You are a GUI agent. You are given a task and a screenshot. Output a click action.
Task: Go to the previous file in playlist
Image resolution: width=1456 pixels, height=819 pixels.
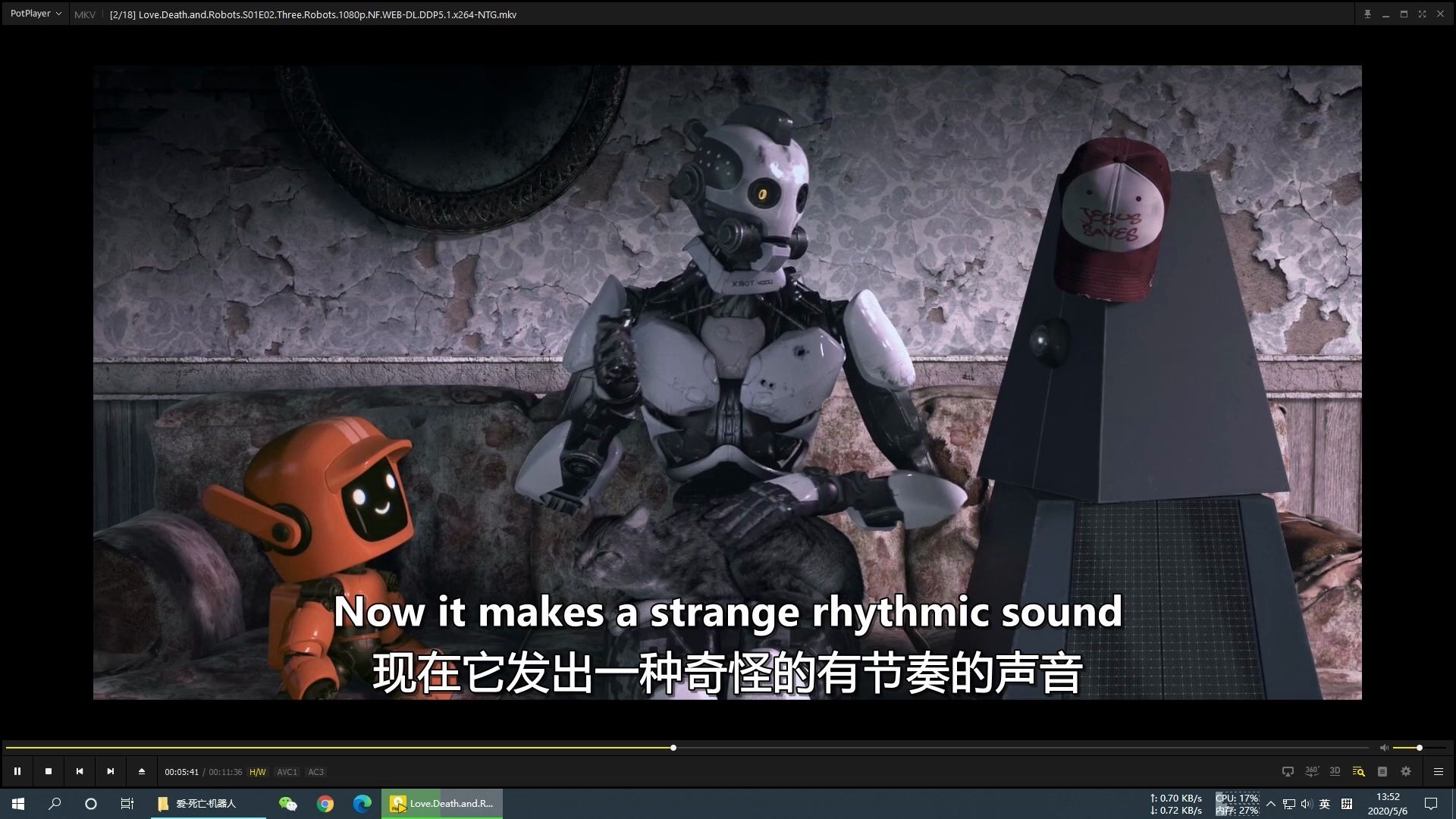80,771
